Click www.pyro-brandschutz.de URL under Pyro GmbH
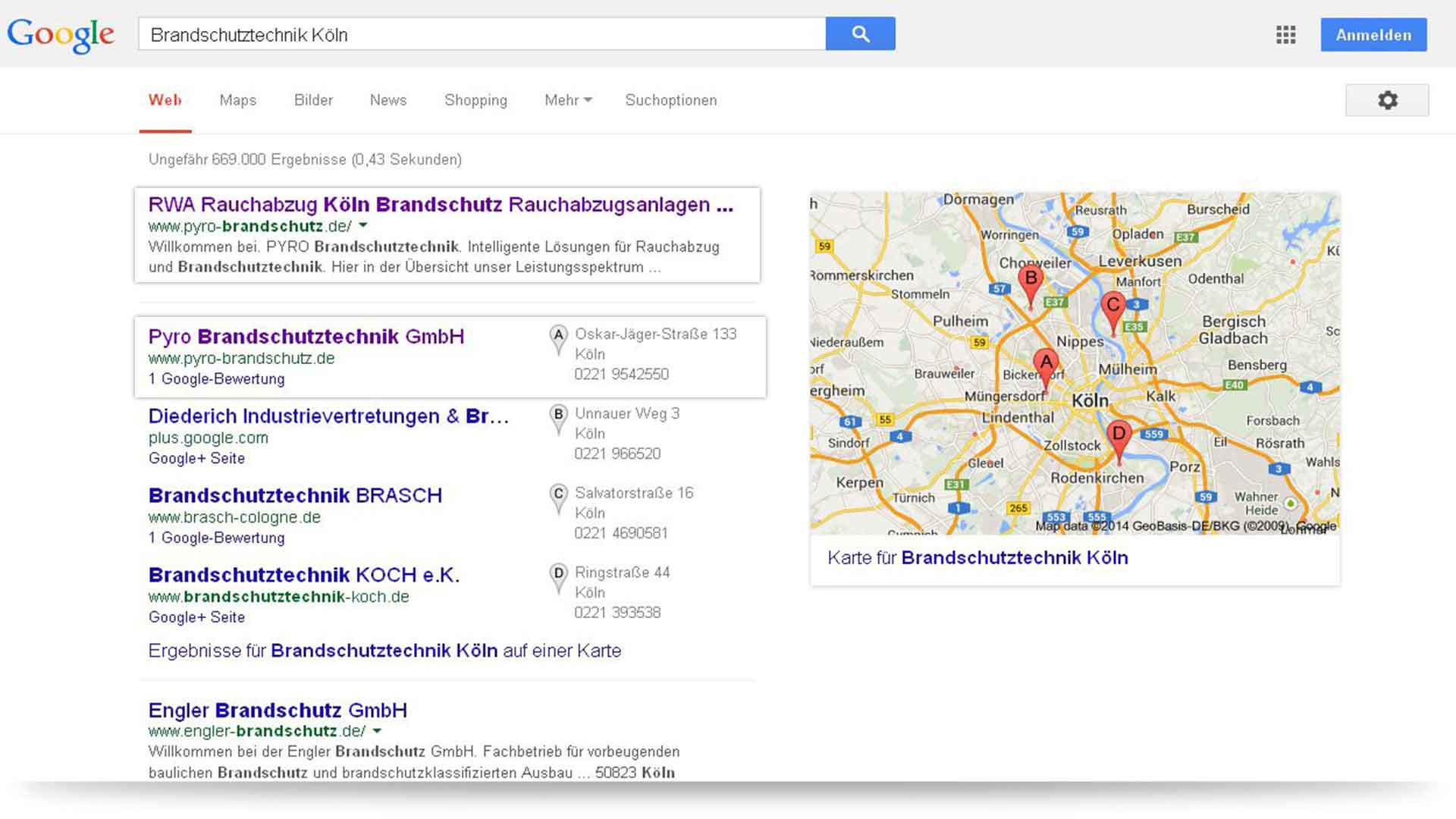Screen dimensions: 1456x819 (241, 359)
